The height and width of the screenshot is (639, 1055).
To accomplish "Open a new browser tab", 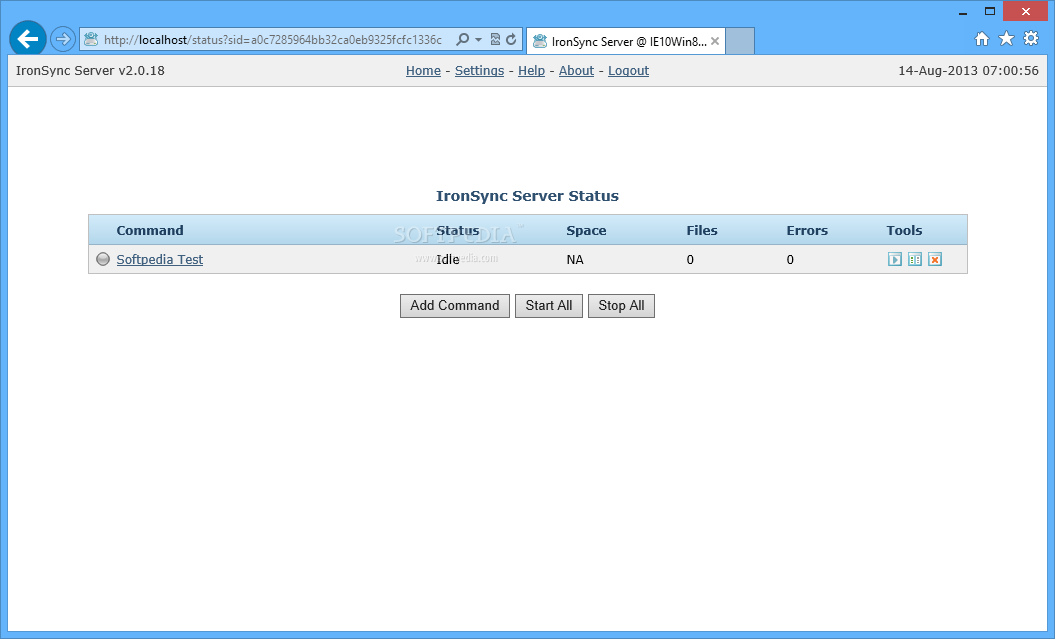I will tap(740, 41).
